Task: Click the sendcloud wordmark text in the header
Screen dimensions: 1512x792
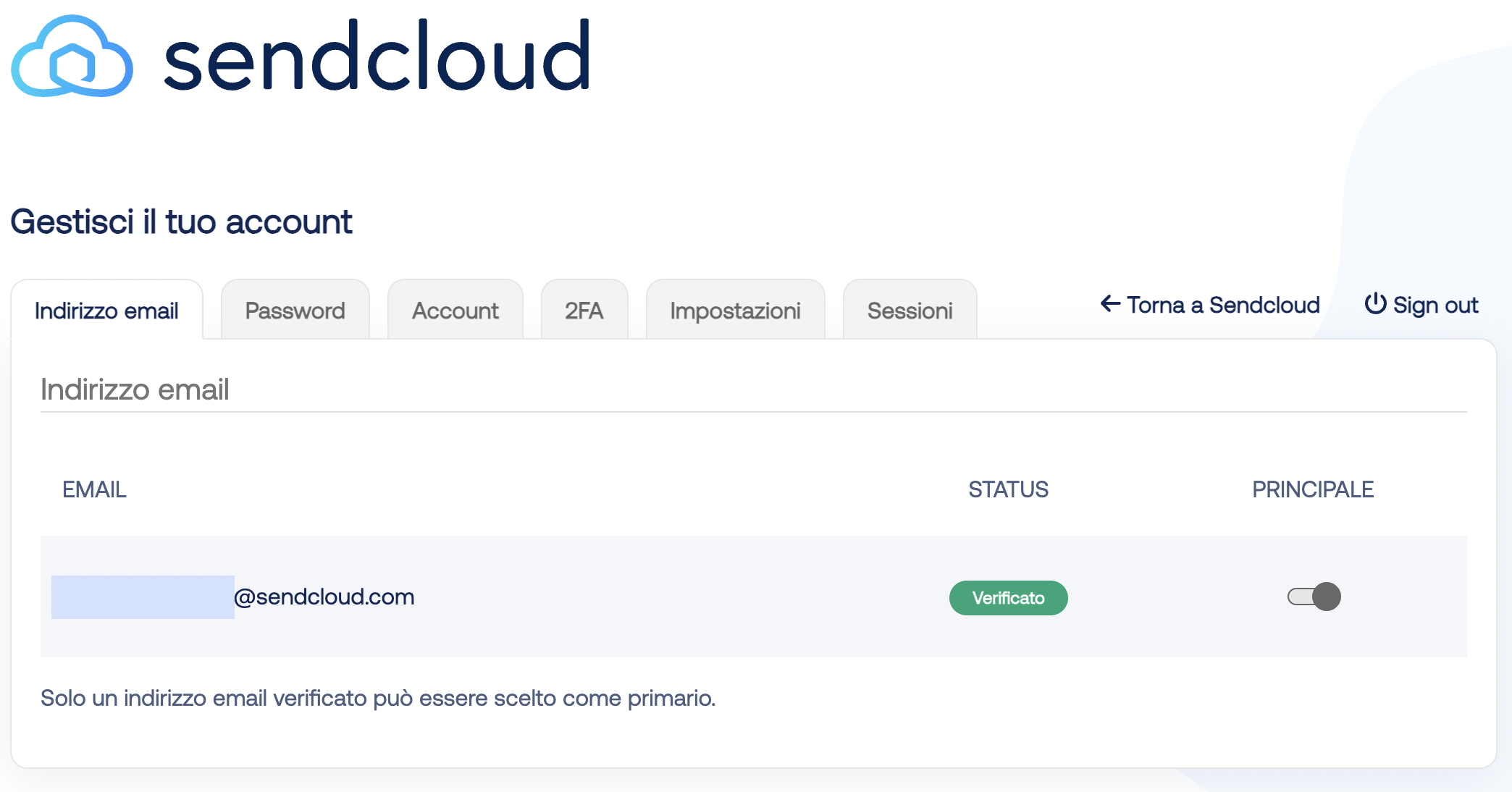Action: (377, 56)
